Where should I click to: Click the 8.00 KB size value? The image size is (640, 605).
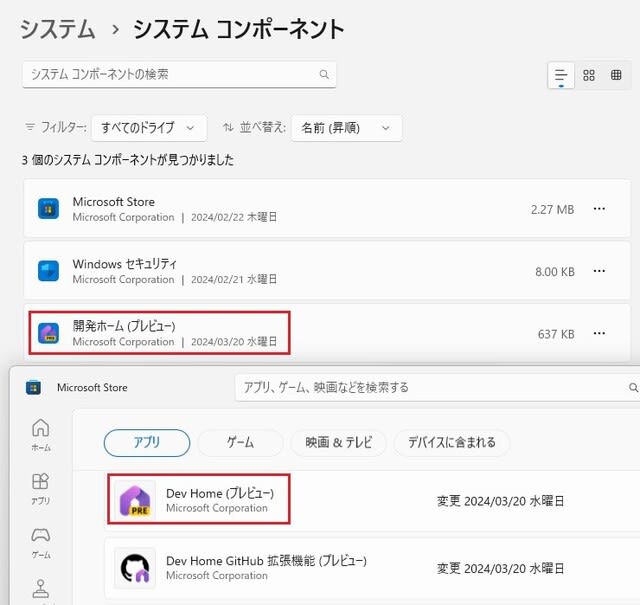click(555, 272)
